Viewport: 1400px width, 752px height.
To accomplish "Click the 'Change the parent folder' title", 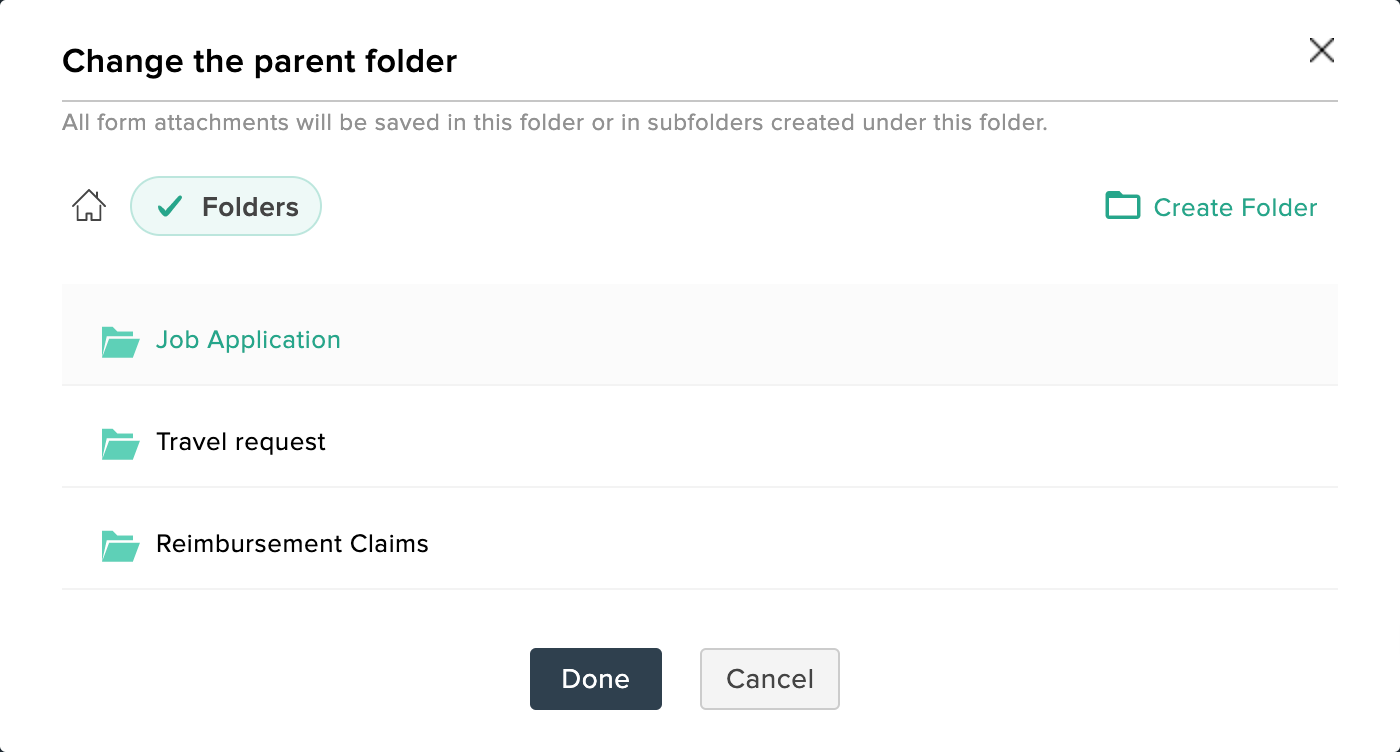I will [x=259, y=61].
